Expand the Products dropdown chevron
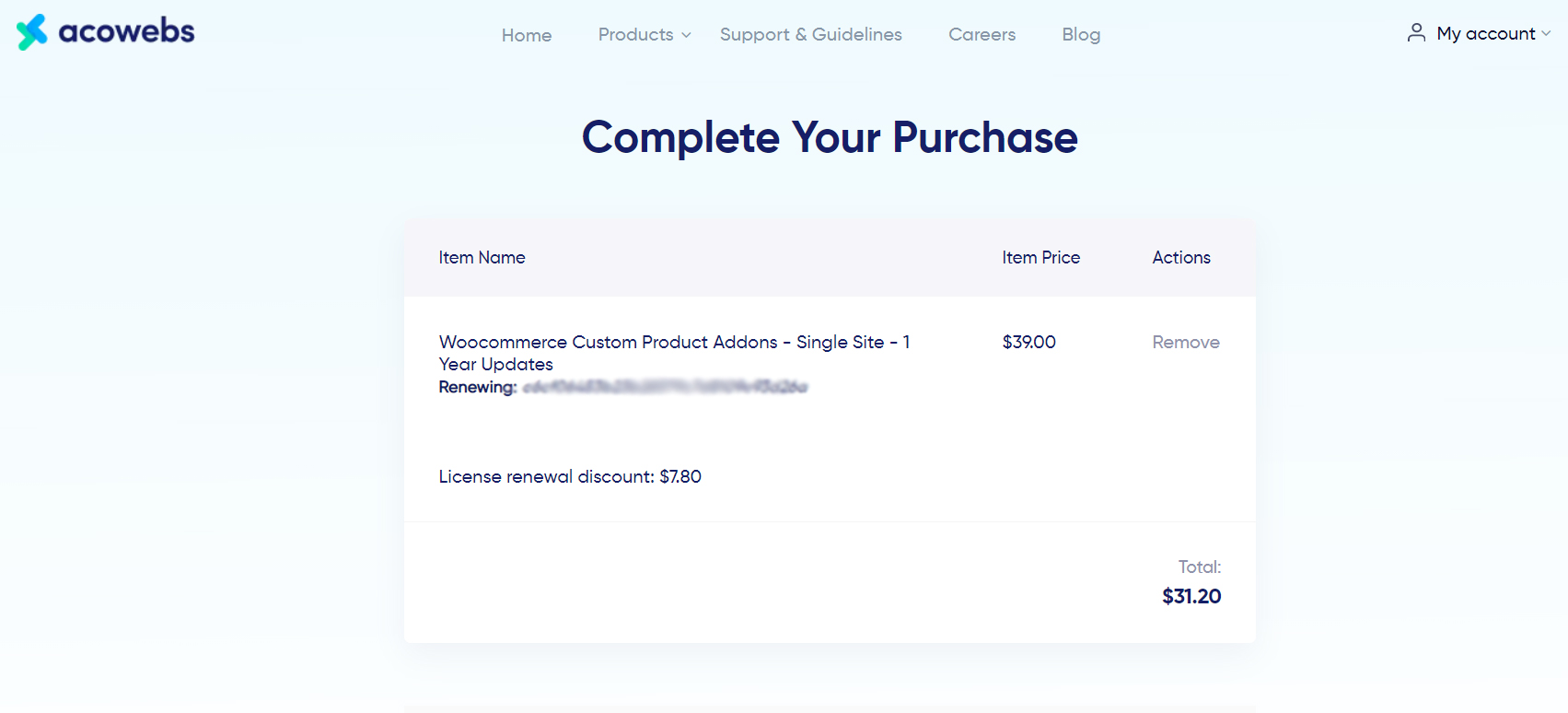Viewport: 1568px width, 713px height. [x=686, y=35]
